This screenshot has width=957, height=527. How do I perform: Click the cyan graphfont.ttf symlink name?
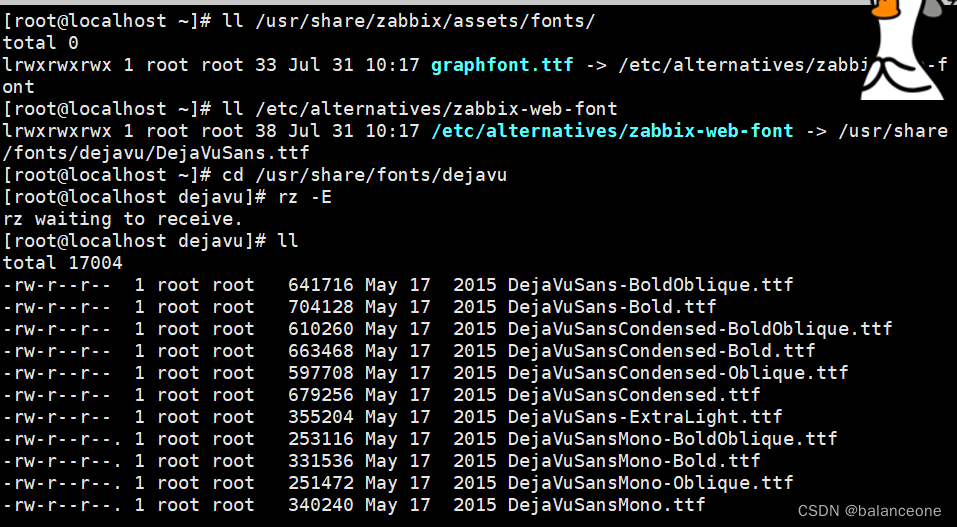(x=502, y=65)
